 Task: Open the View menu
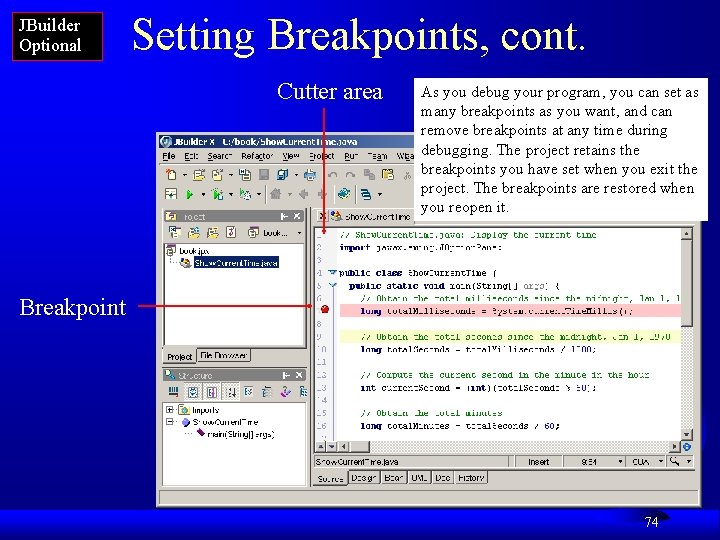coord(291,156)
